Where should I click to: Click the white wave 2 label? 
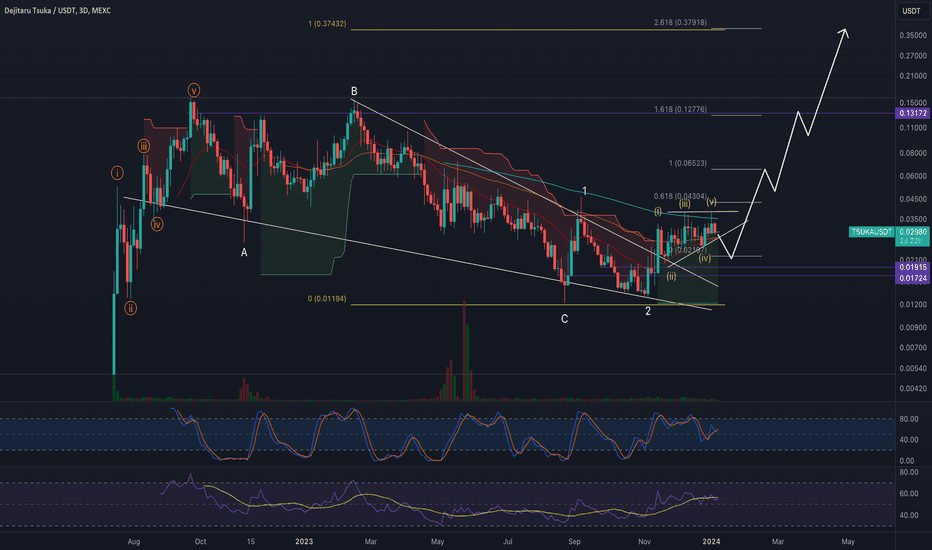click(648, 311)
